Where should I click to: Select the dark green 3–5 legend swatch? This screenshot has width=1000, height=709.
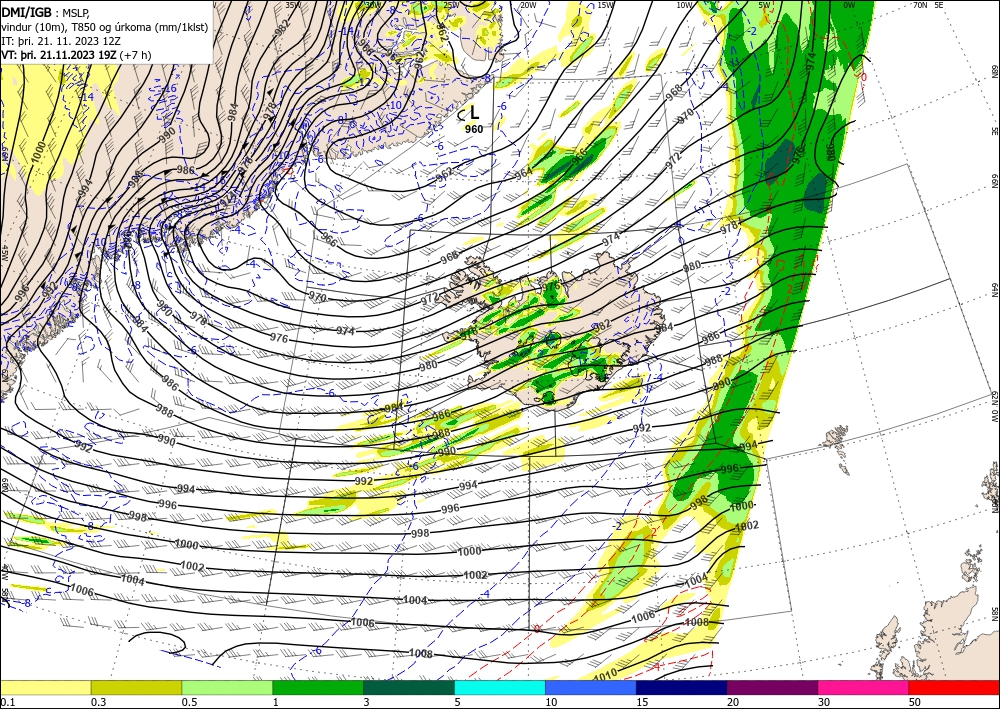(x=409, y=687)
